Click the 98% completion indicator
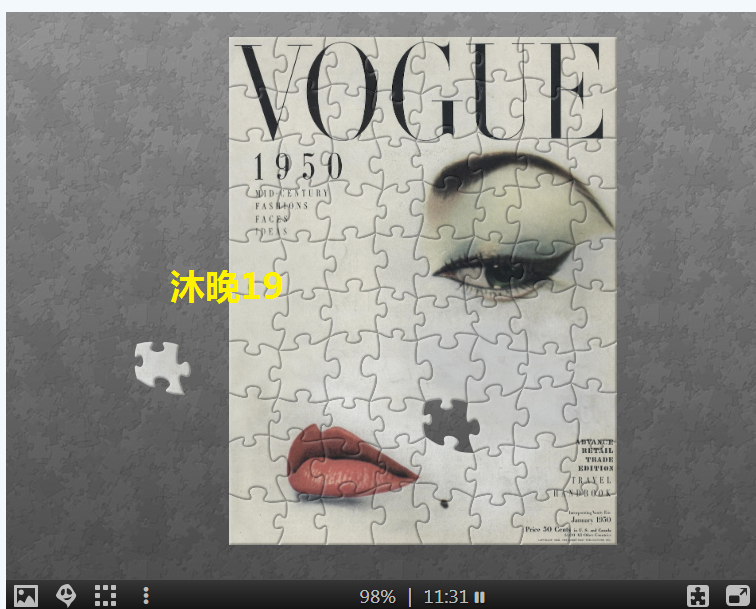This screenshot has height=609, width=756. (x=377, y=597)
